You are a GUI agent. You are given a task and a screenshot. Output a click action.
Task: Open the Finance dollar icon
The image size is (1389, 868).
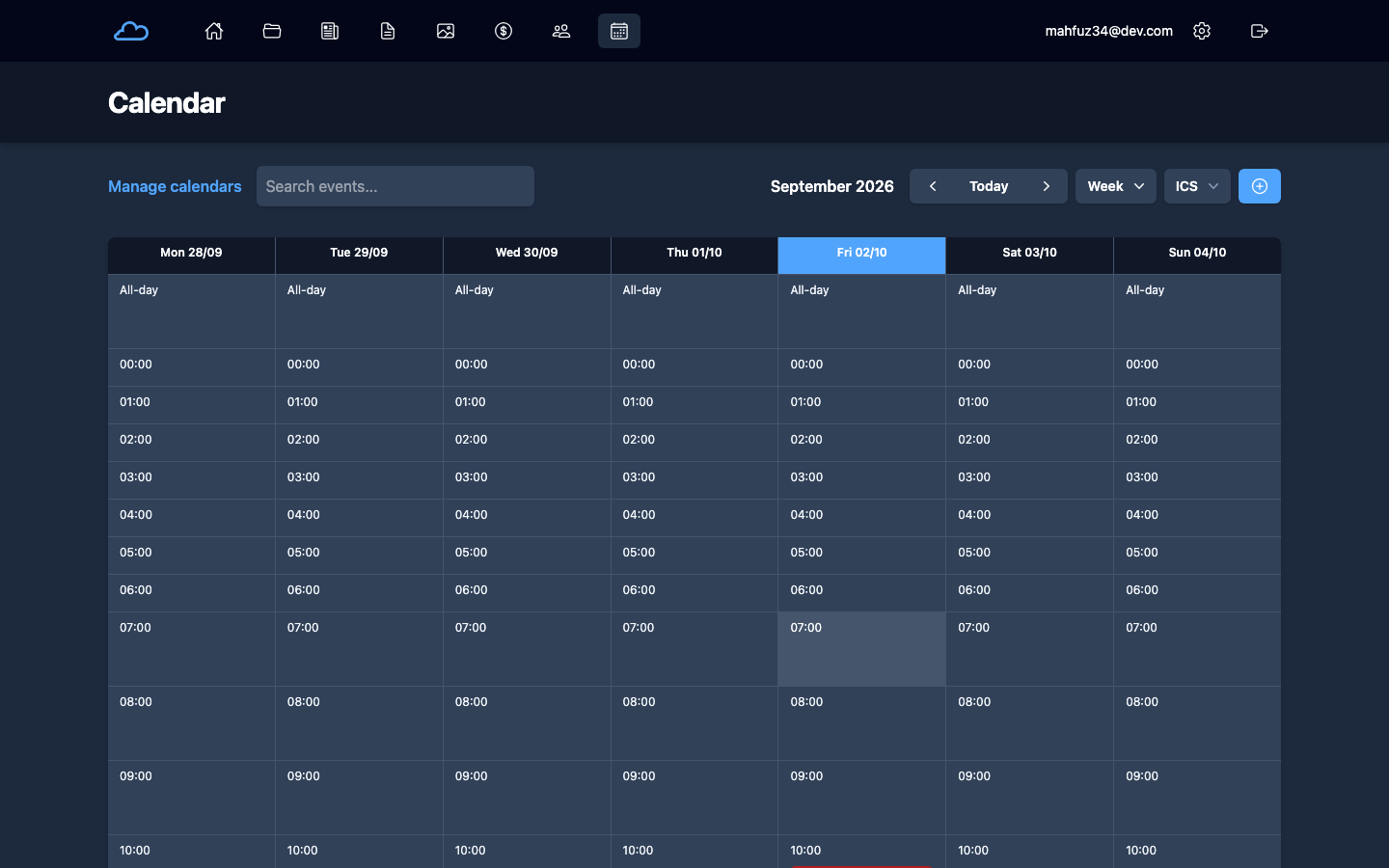point(504,31)
